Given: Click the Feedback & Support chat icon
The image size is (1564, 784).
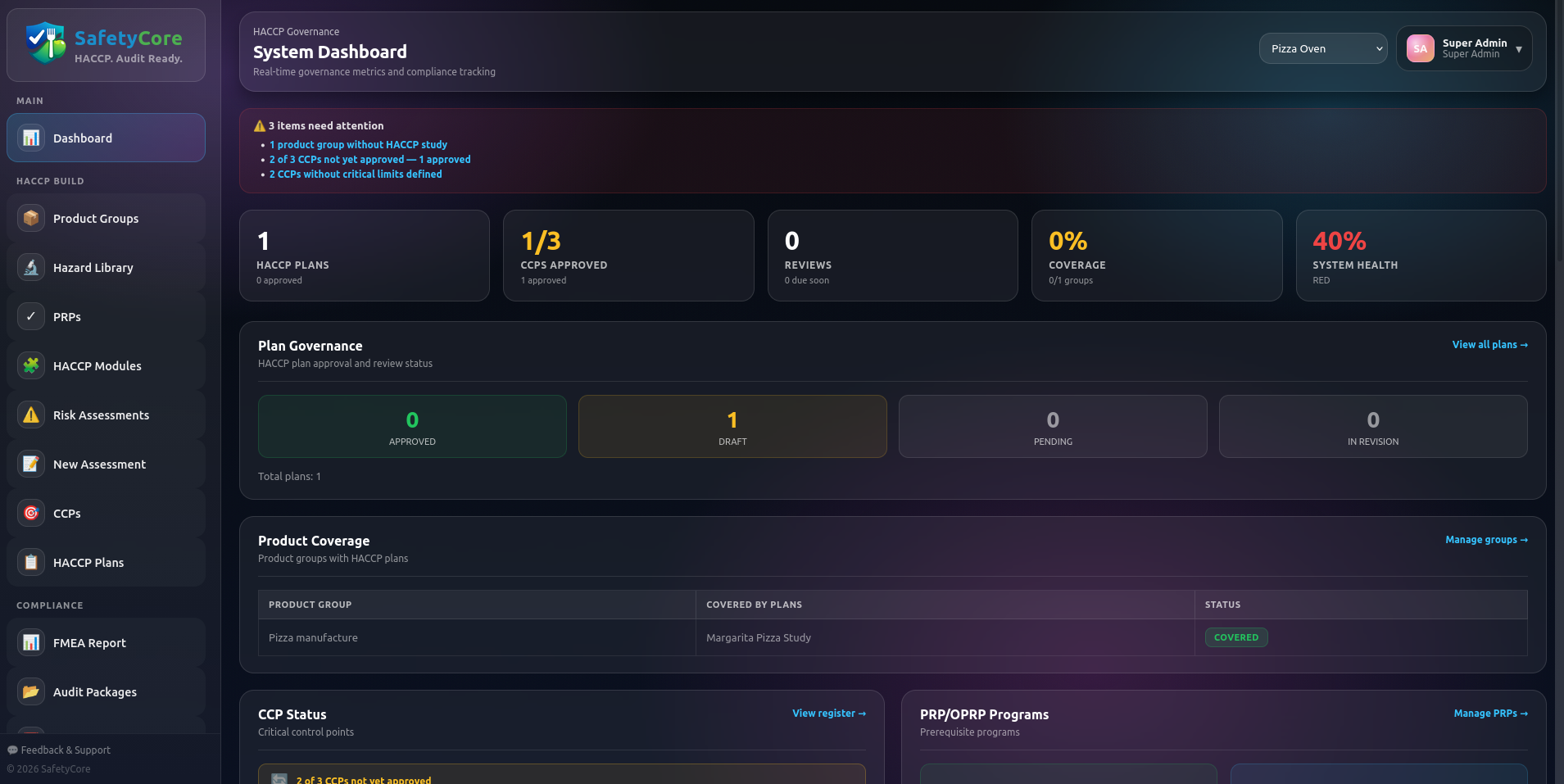Looking at the screenshot, I should pyautogui.click(x=12, y=750).
